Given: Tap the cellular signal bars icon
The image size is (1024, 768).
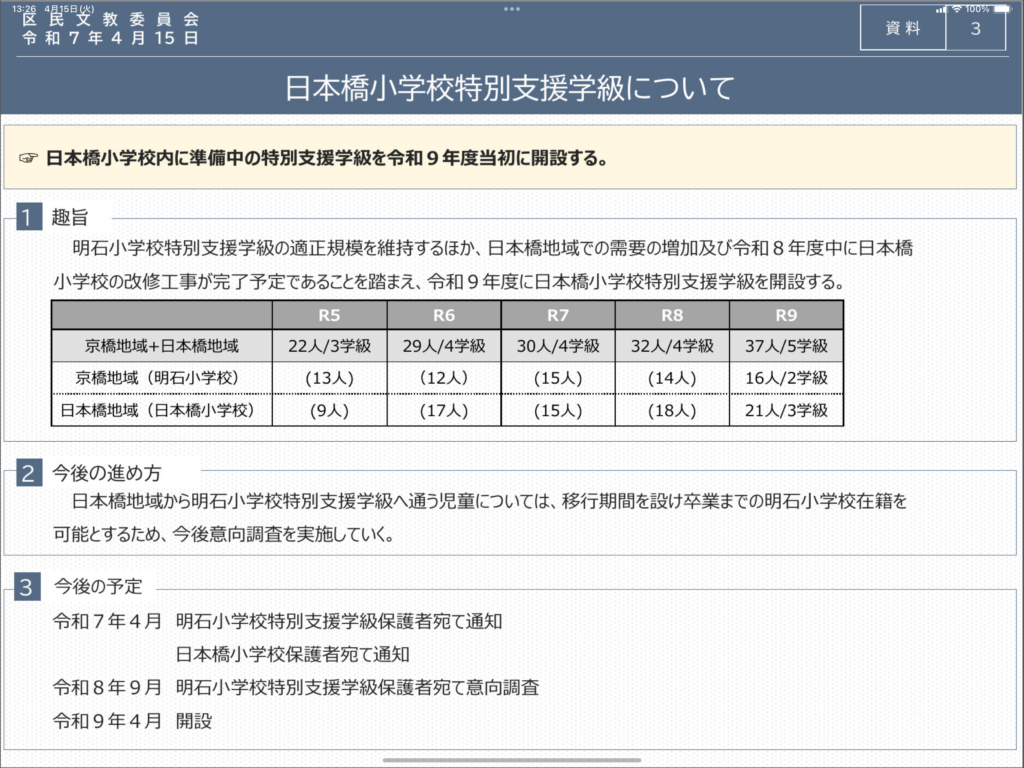Looking at the screenshot, I should 941,10.
